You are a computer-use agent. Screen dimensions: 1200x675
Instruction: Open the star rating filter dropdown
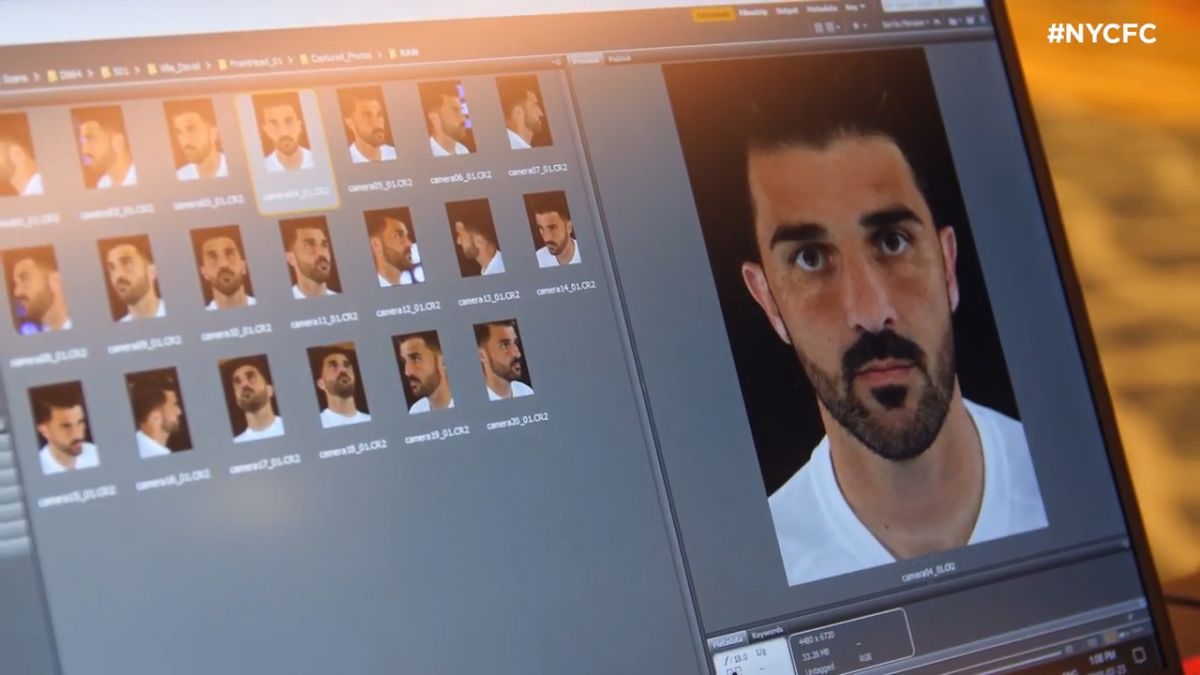click(858, 25)
